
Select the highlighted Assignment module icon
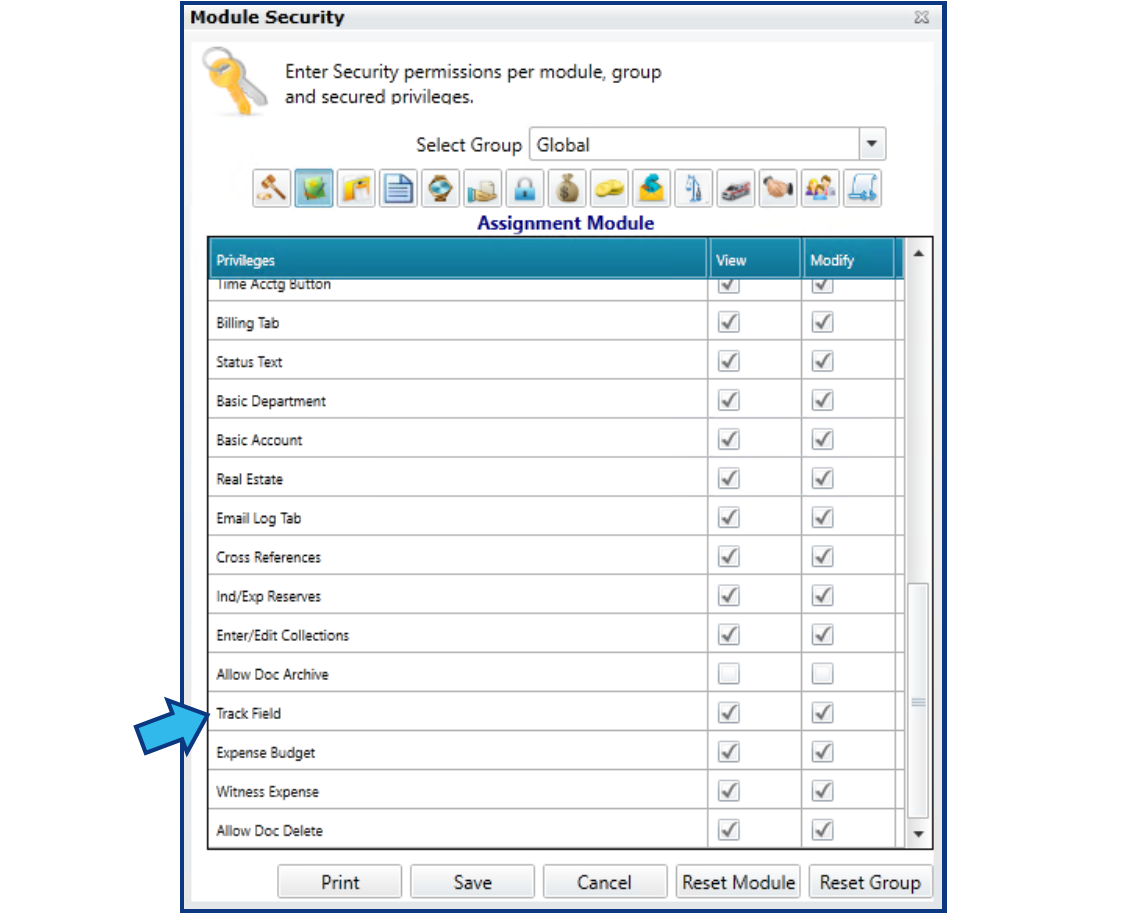tap(314, 189)
